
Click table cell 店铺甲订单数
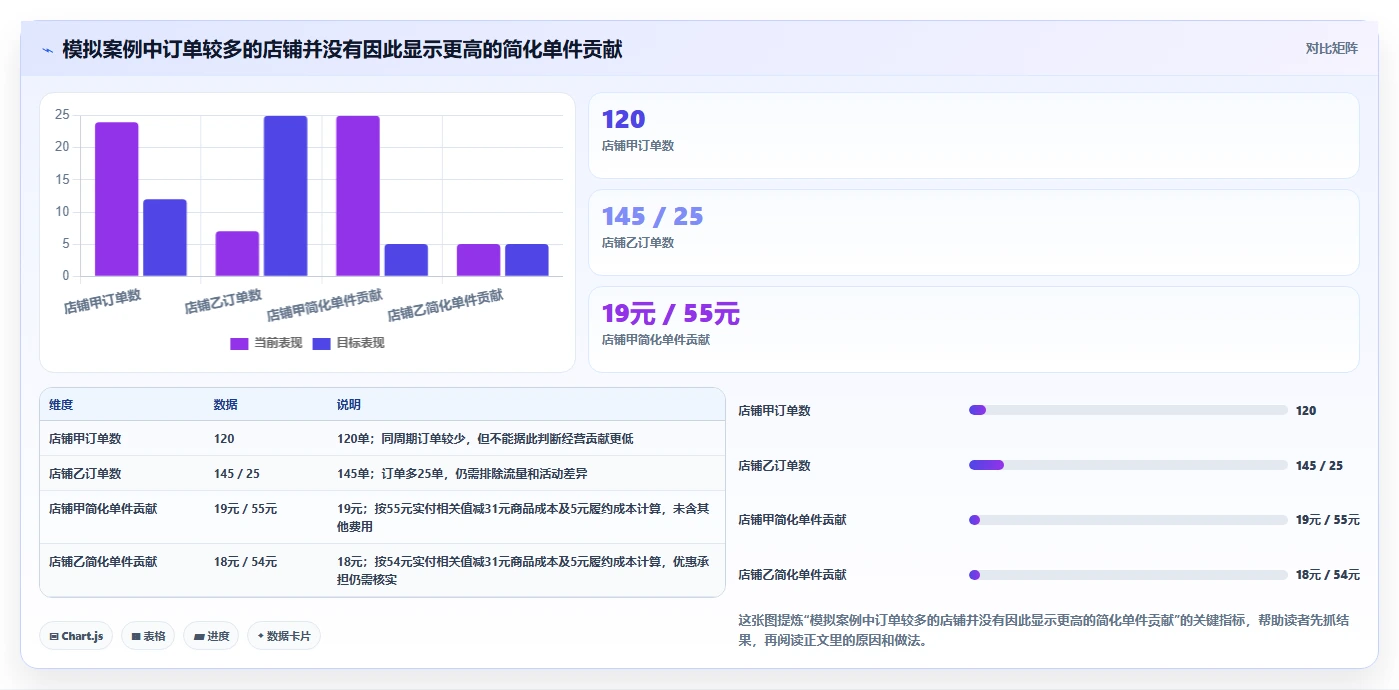click(85, 438)
